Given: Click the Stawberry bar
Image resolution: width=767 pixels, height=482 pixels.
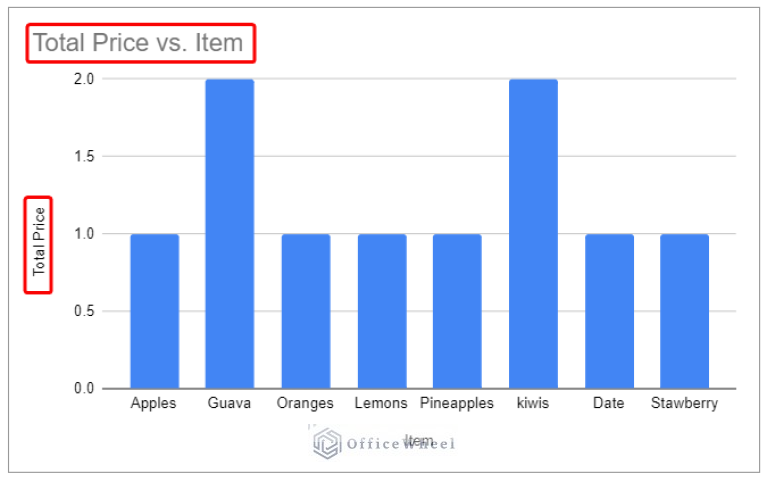Looking at the screenshot, I should coord(684,311).
